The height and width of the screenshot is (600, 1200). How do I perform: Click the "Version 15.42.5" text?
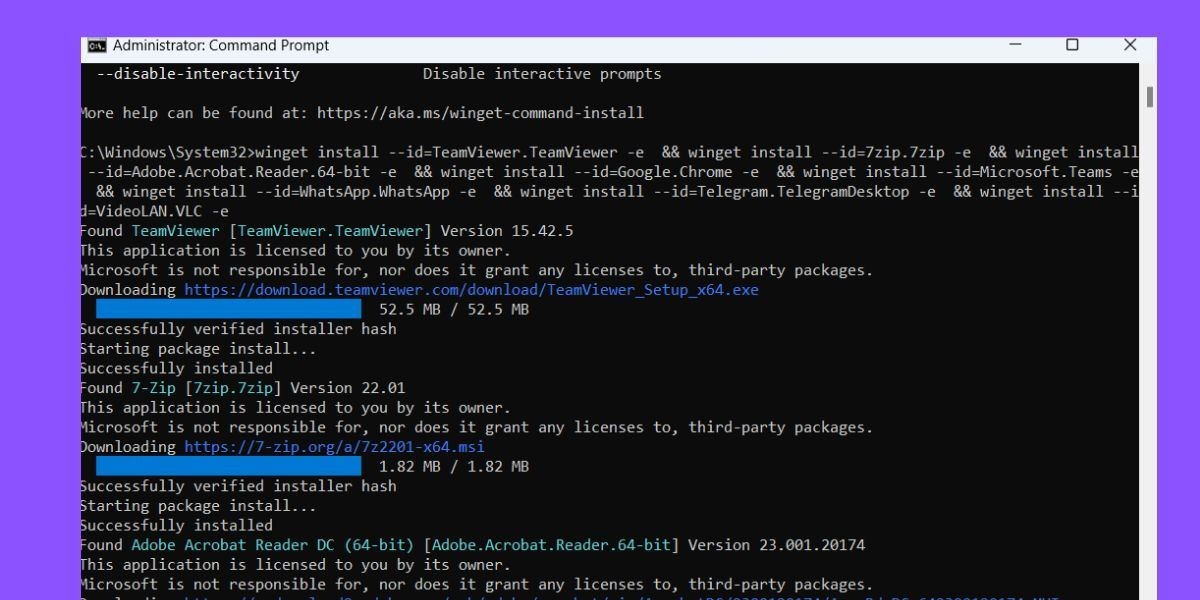[x=507, y=231]
